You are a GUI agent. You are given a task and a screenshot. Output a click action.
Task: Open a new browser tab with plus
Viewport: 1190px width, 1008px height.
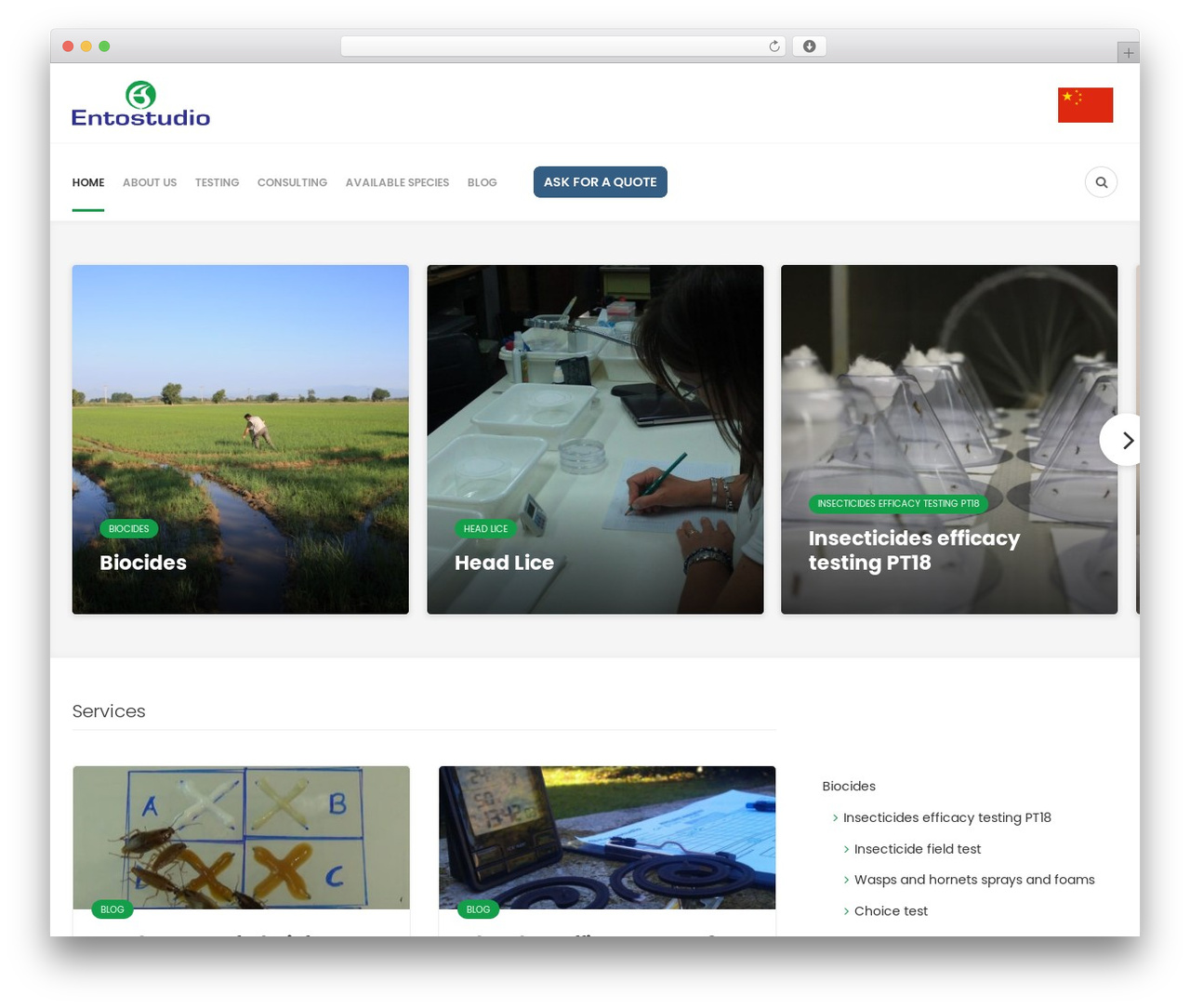coord(1128,53)
